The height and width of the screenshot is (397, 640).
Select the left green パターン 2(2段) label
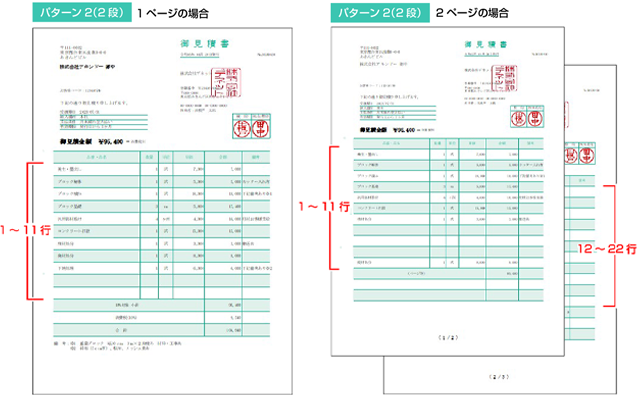point(82,12)
